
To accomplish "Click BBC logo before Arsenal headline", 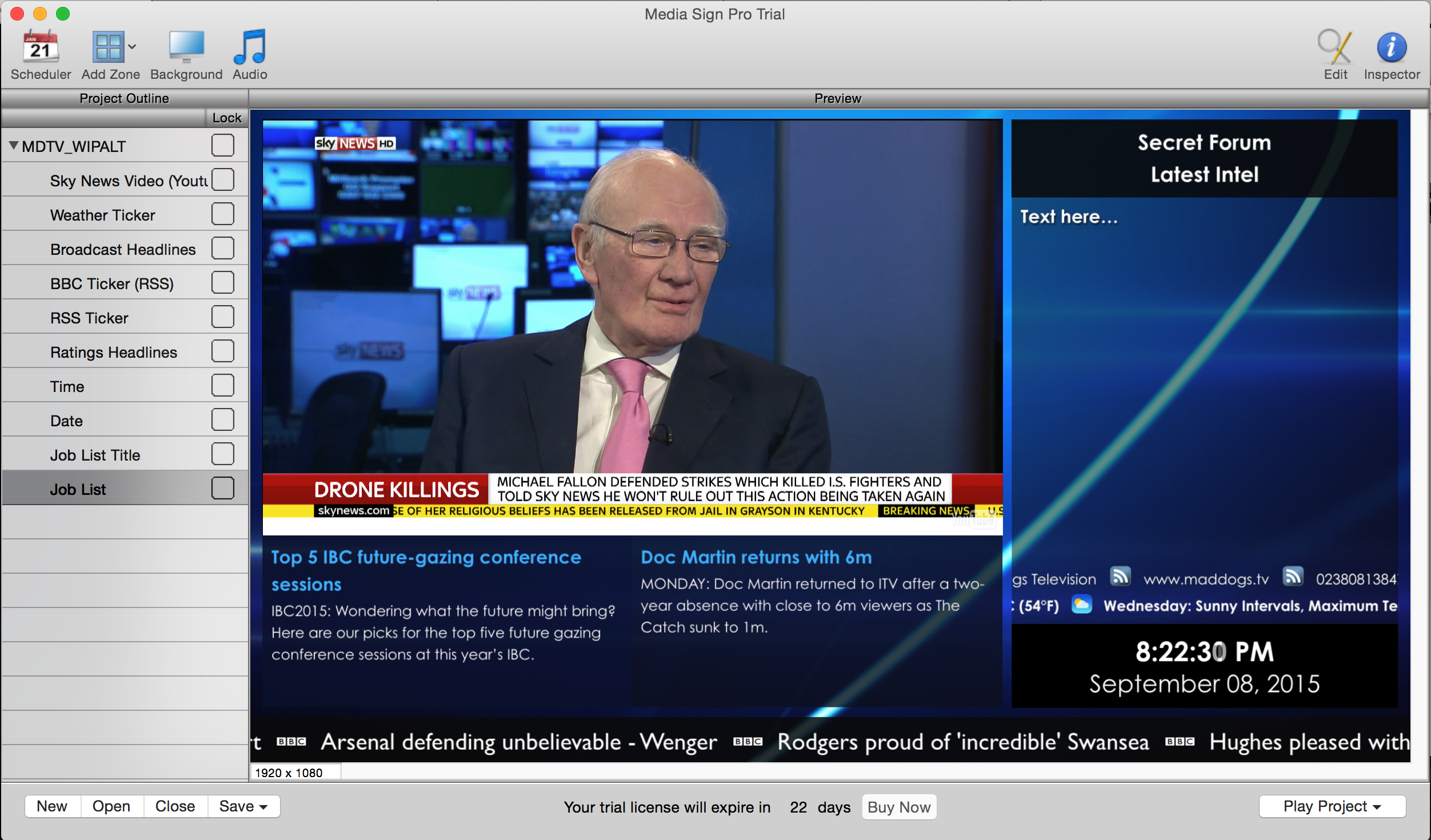I will click(x=291, y=742).
